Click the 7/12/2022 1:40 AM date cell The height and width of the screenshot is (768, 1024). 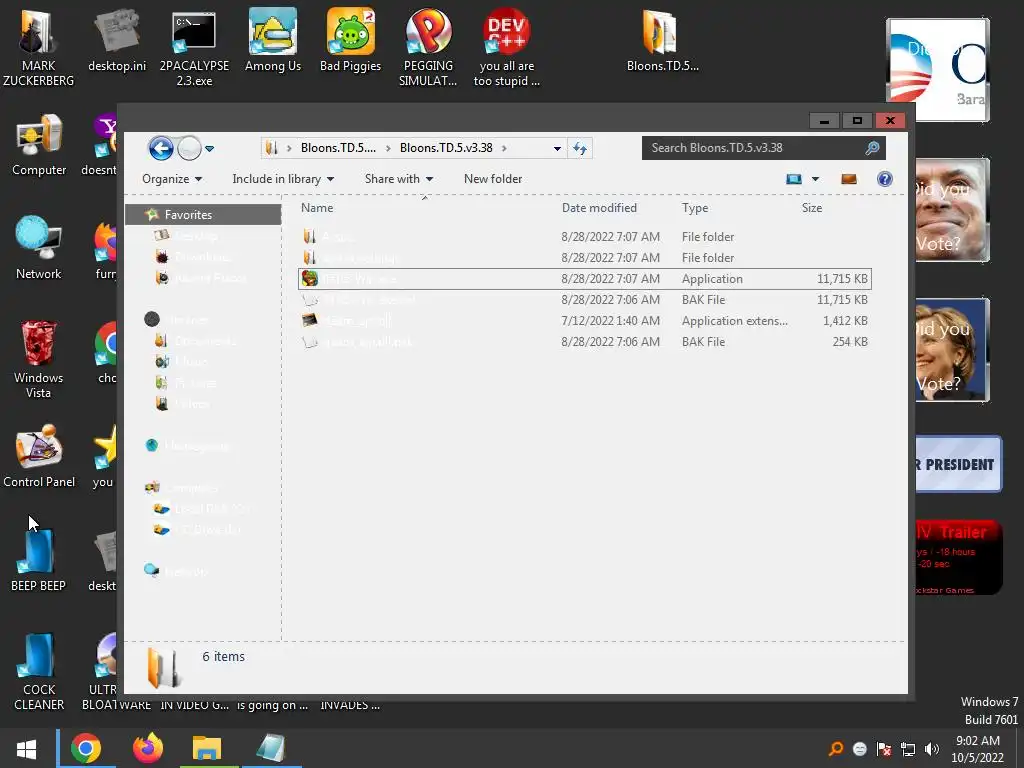[610, 321]
